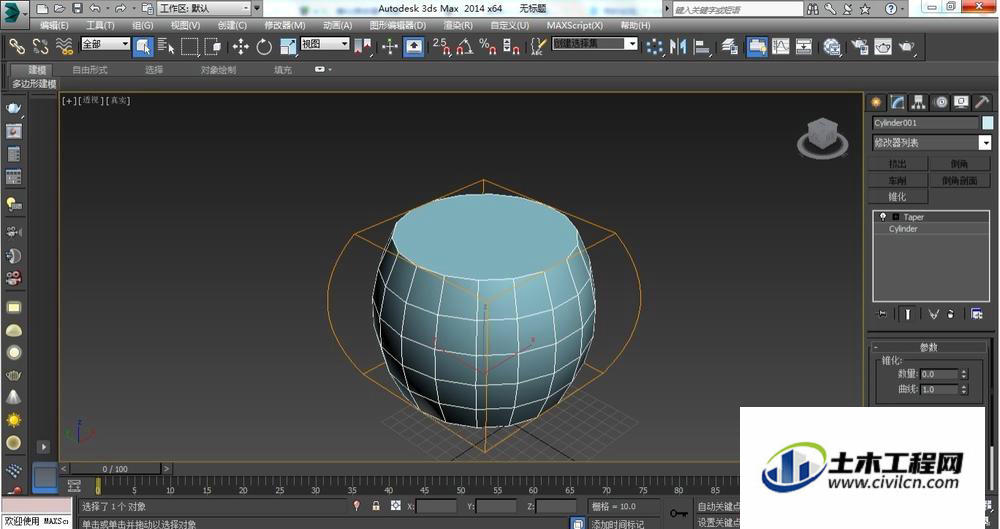
Task: Click the Bevel Profile modifier button
Action: (x=959, y=181)
